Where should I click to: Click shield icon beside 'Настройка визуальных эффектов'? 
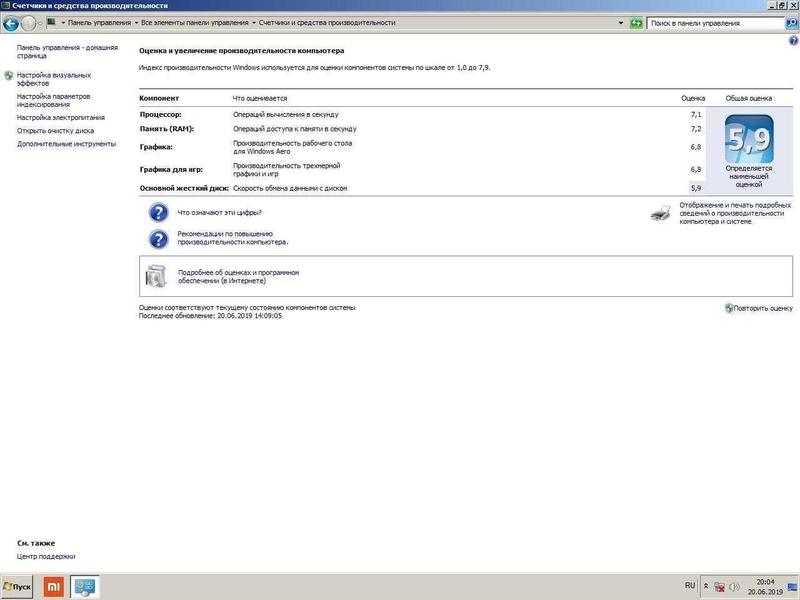pyautogui.click(x=9, y=76)
